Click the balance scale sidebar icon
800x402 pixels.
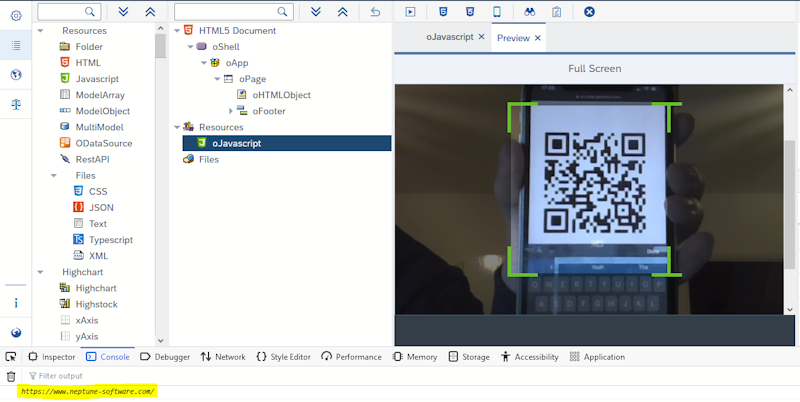16,104
